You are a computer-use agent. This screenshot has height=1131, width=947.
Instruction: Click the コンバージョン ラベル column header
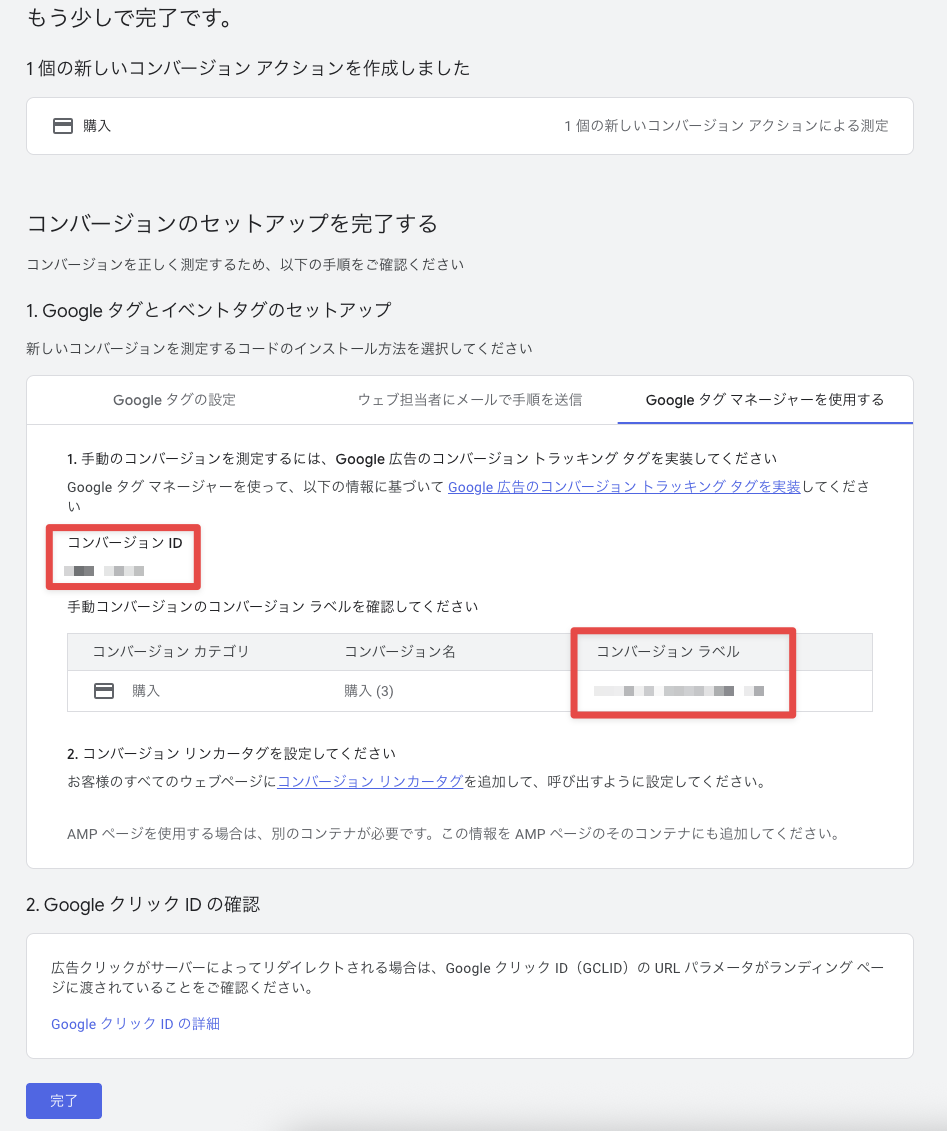[668, 652]
